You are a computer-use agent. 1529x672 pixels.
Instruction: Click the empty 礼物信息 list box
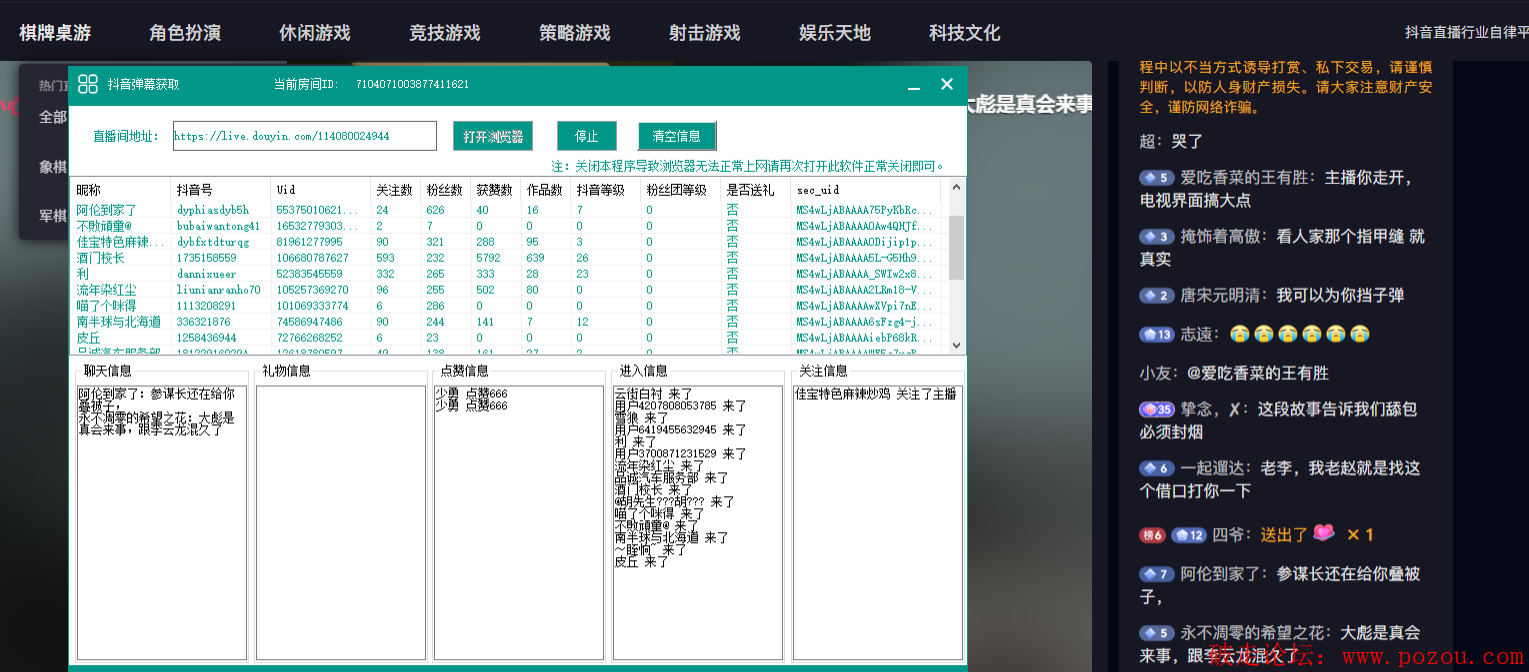coord(341,523)
